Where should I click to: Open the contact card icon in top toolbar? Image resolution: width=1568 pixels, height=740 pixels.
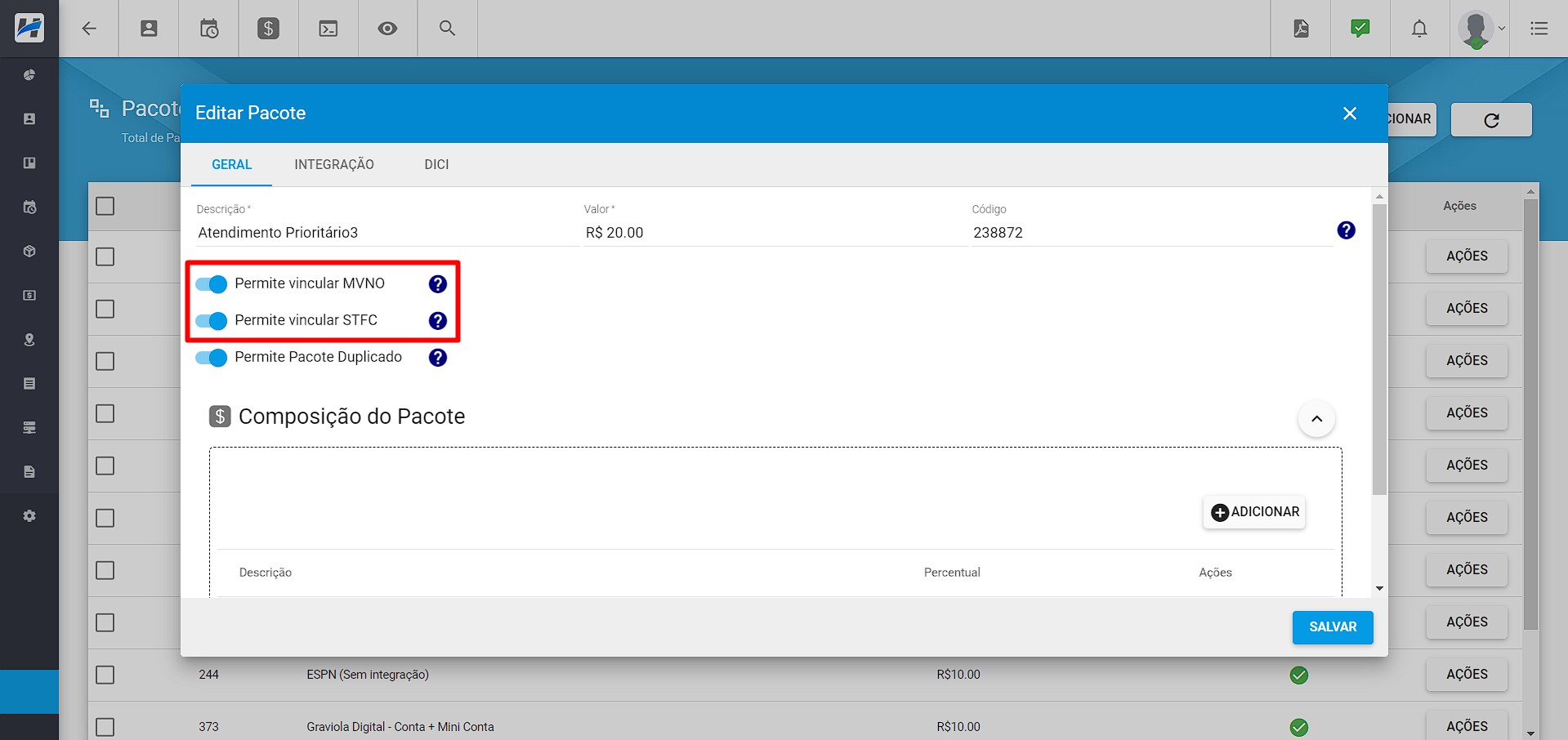click(x=149, y=29)
